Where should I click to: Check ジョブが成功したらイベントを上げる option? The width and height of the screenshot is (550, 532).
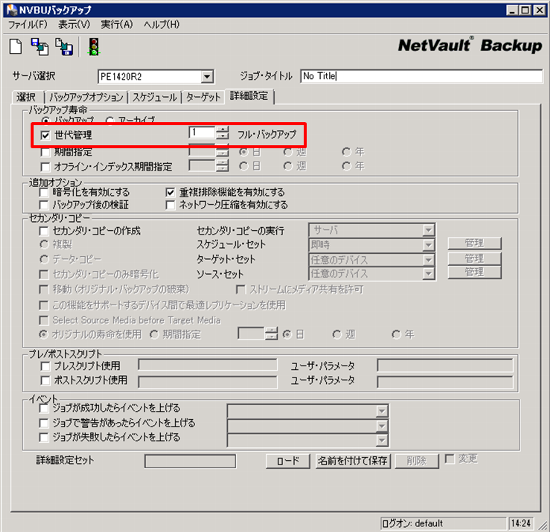44,408
